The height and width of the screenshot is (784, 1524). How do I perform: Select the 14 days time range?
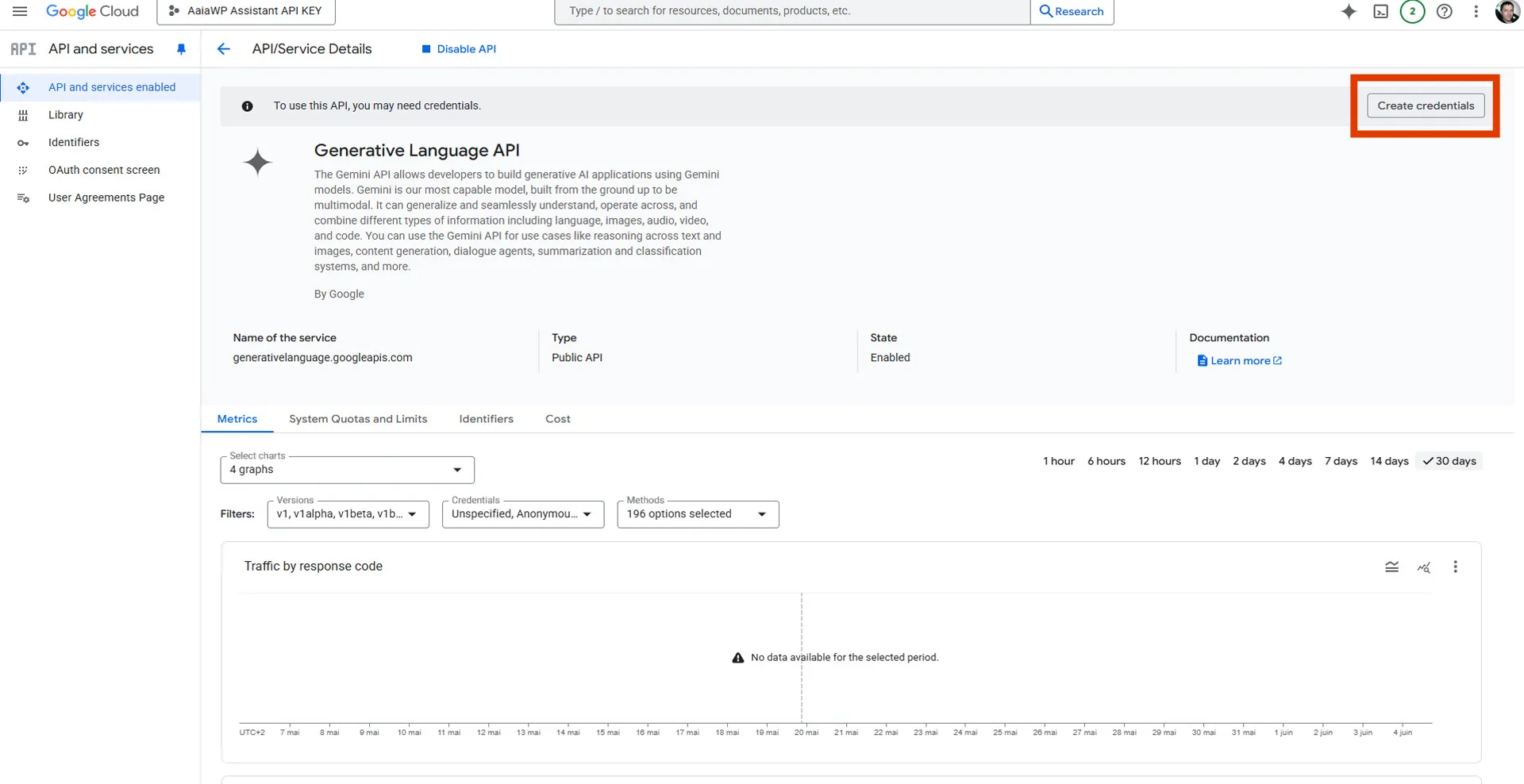pyautogui.click(x=1390, y=461)
